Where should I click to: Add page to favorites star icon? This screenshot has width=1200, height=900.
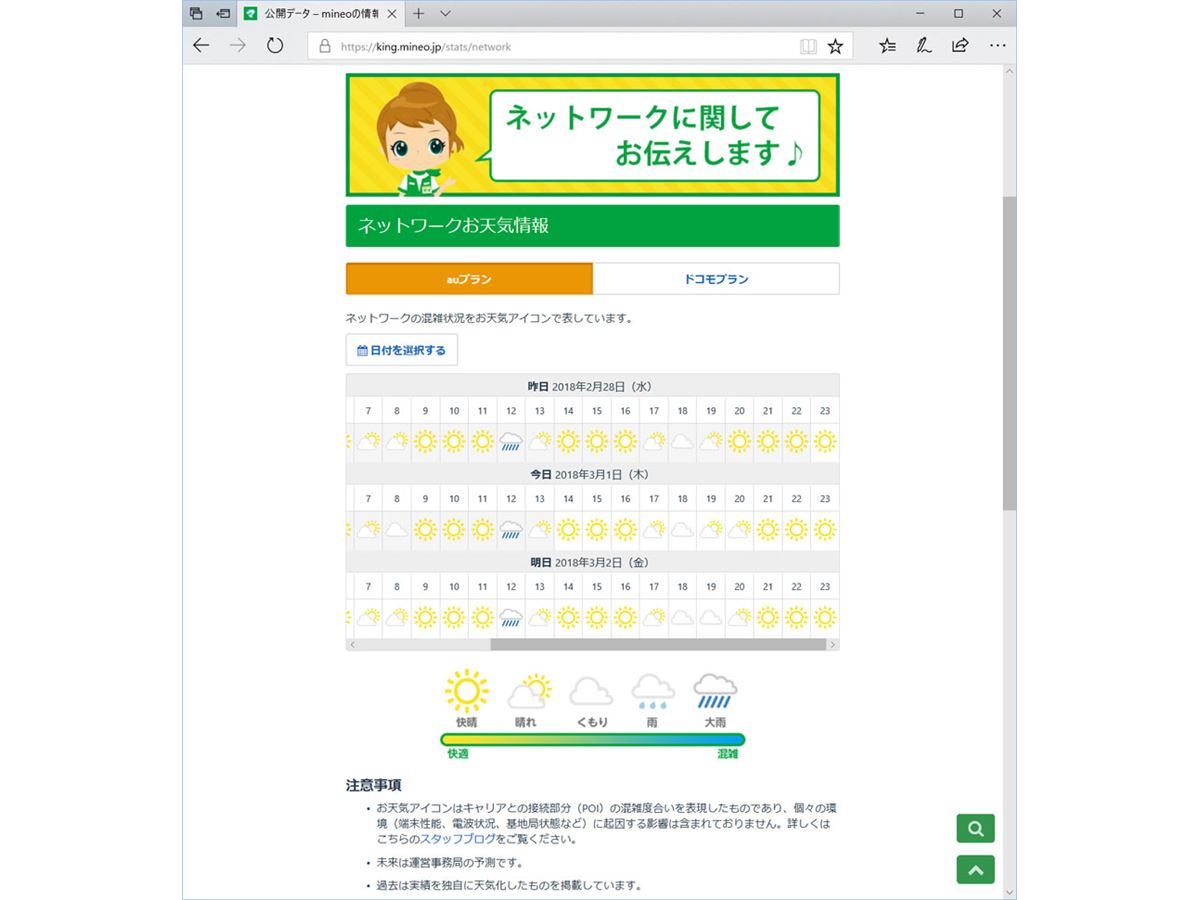tap(835, 46)
